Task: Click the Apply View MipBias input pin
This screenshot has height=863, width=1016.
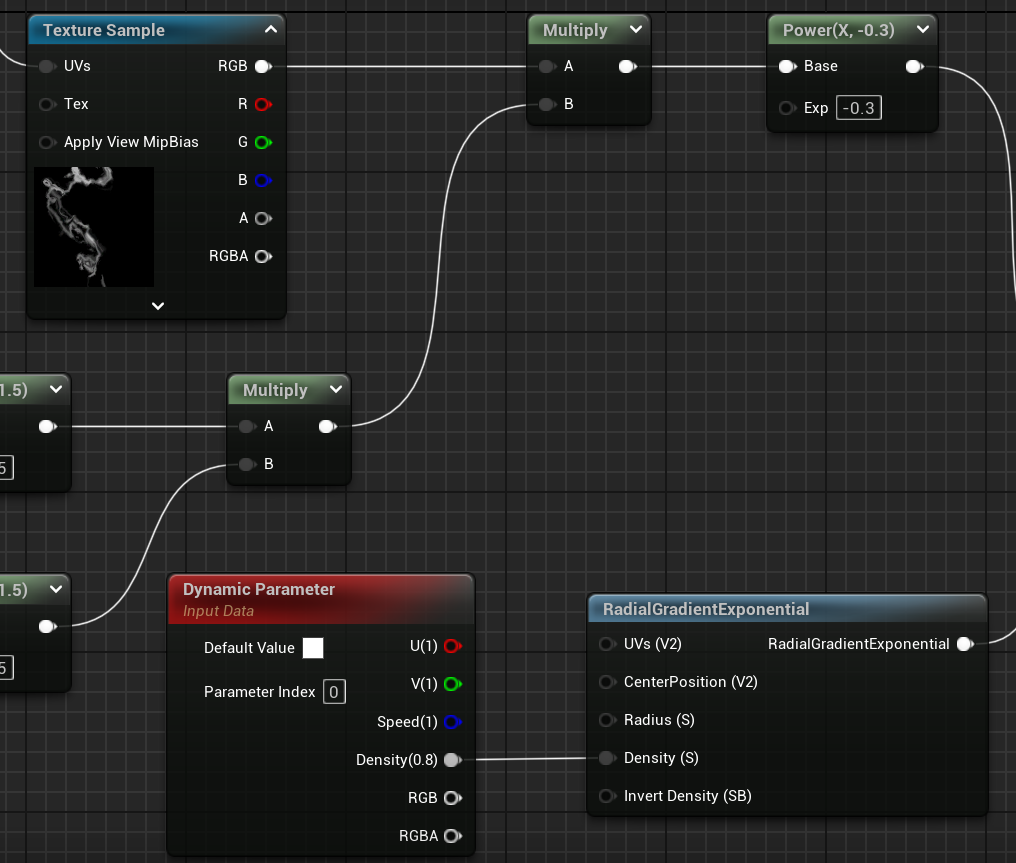Action: pyautogui.click(x=46, y=142)
